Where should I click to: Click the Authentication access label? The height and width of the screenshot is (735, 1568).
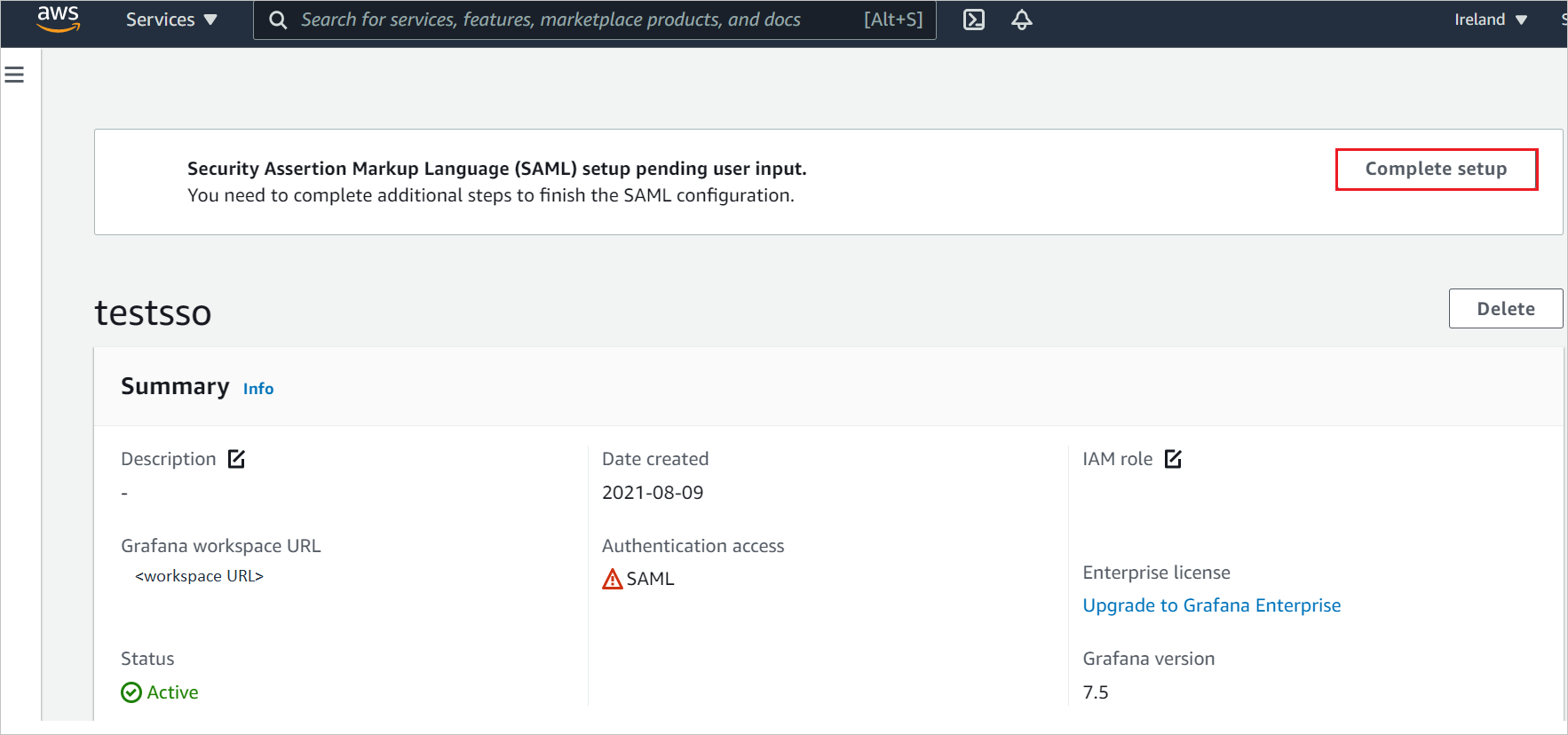[693, 546]
